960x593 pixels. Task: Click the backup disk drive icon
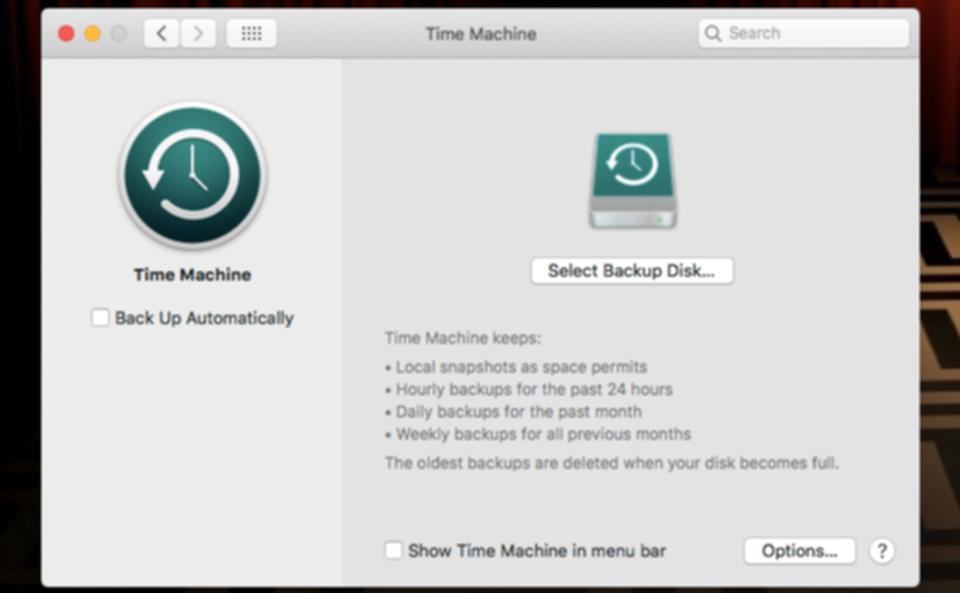tap(632, 181)
